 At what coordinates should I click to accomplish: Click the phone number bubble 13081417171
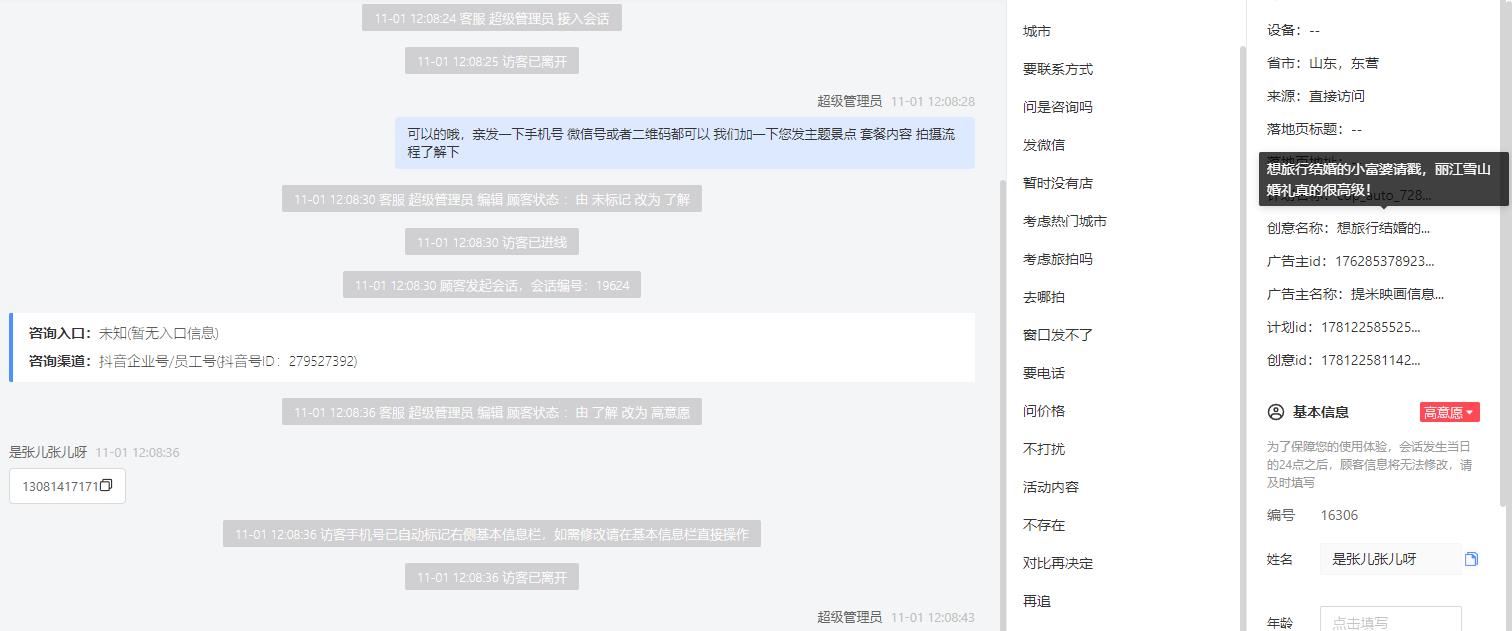coord(67,486)
